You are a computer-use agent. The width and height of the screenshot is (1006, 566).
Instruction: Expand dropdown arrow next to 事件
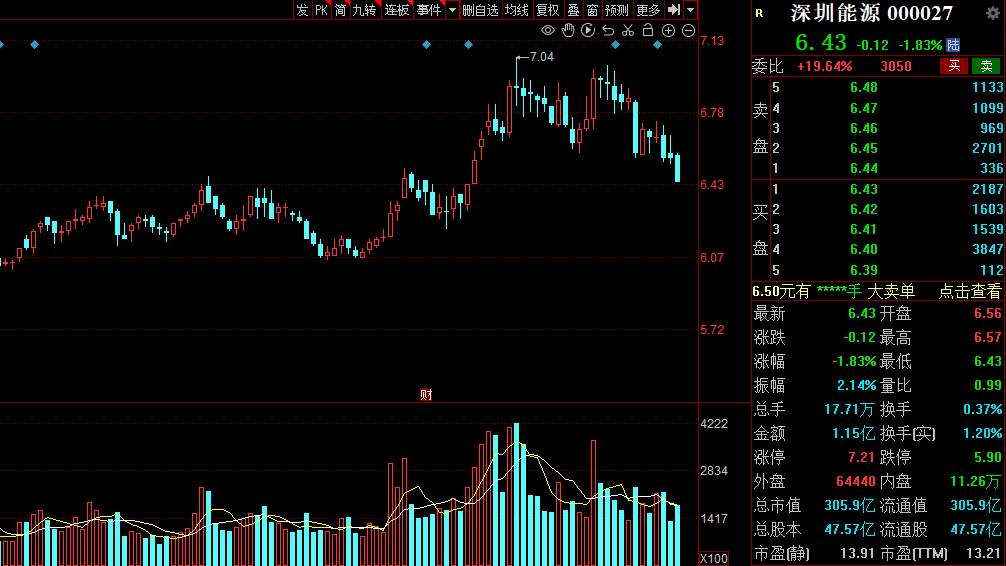(x=452, y=10)
